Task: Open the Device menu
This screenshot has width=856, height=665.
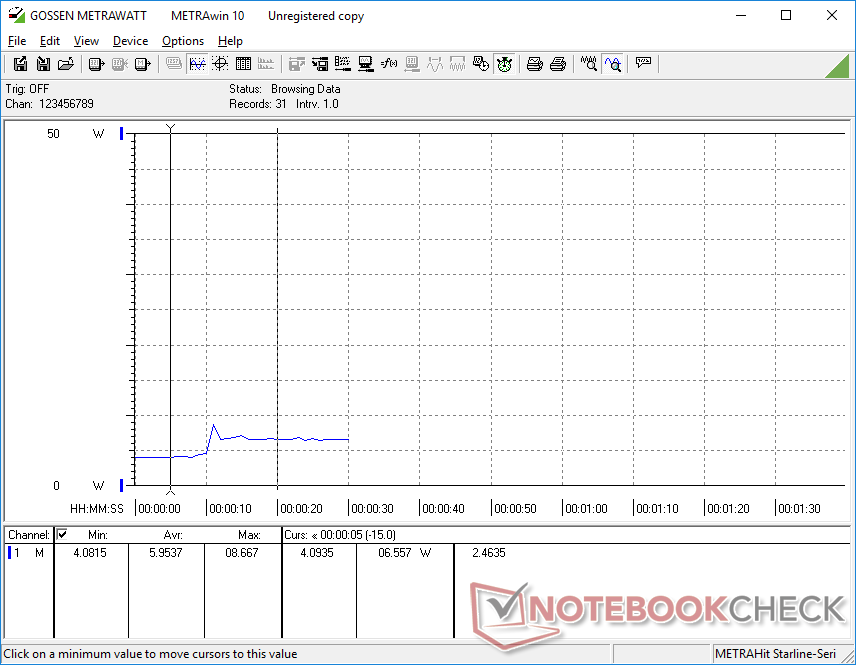Action: 130,41
